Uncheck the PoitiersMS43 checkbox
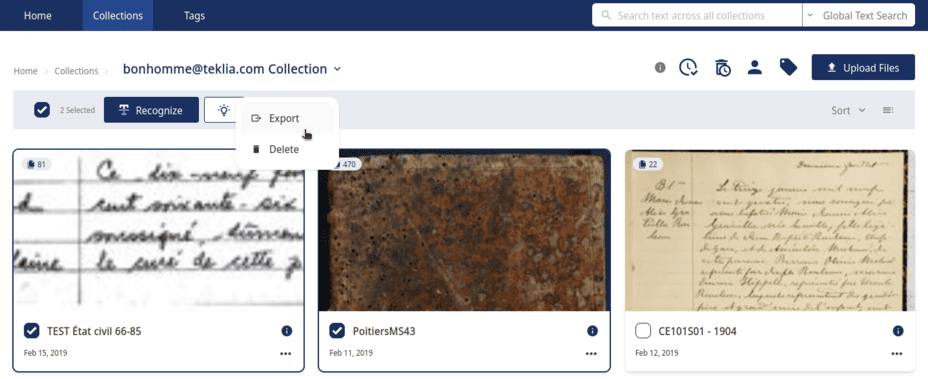 tap(337, 331)
